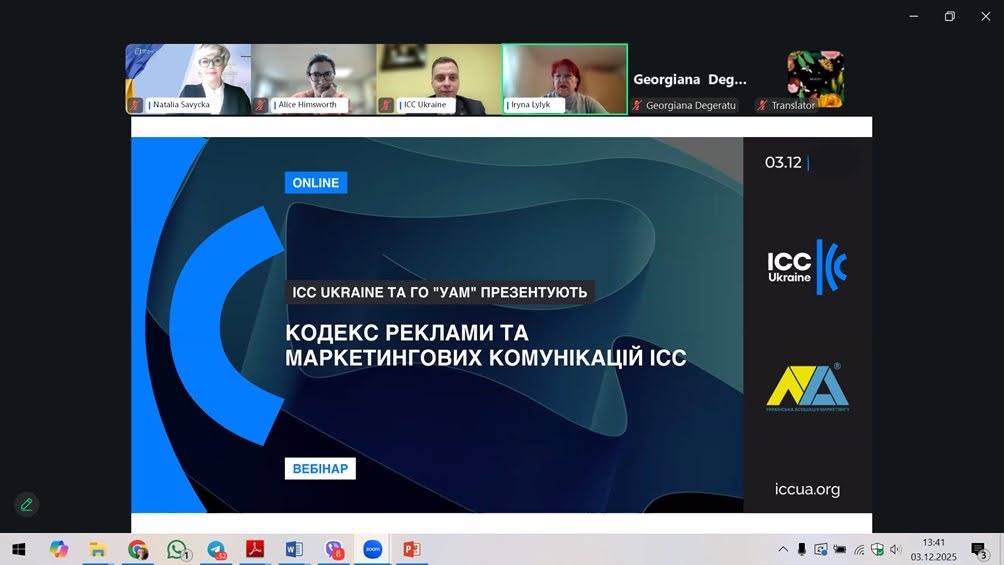The height and width of the screenshot is (565, 1004).
Task: Launch Copilot from the taskbar
Action: [x=59, y=549]
